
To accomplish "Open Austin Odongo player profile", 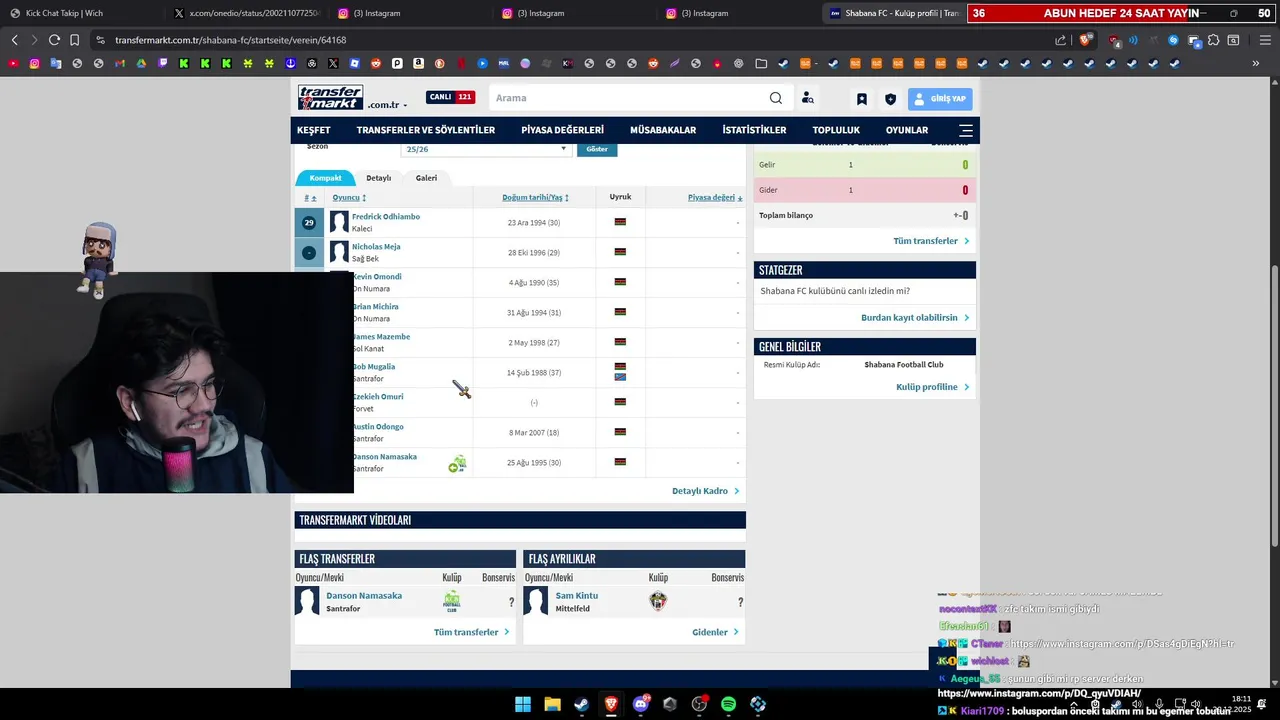I will click(379, 426).
